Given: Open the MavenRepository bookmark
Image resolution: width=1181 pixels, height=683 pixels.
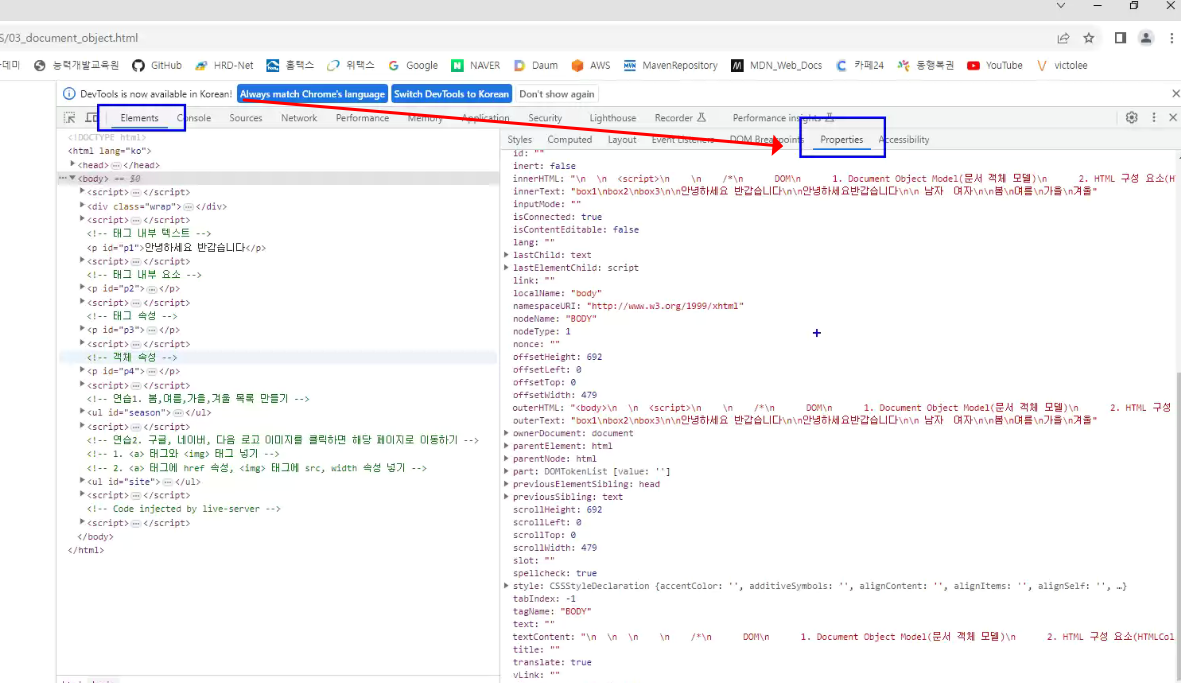Looking at the screenshot, I should click(x=670, y=66).
